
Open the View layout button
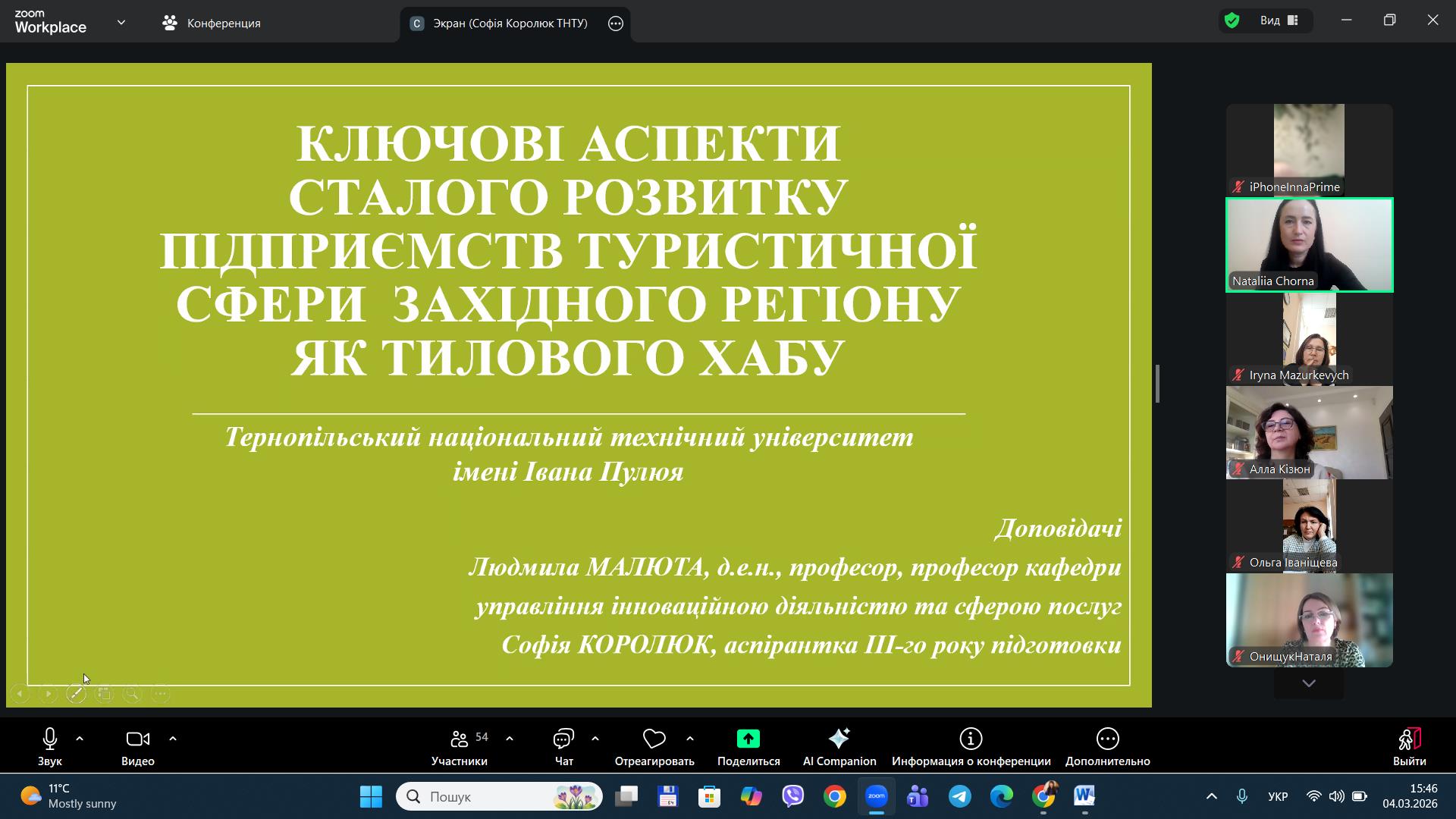[x=1280, y=21]
